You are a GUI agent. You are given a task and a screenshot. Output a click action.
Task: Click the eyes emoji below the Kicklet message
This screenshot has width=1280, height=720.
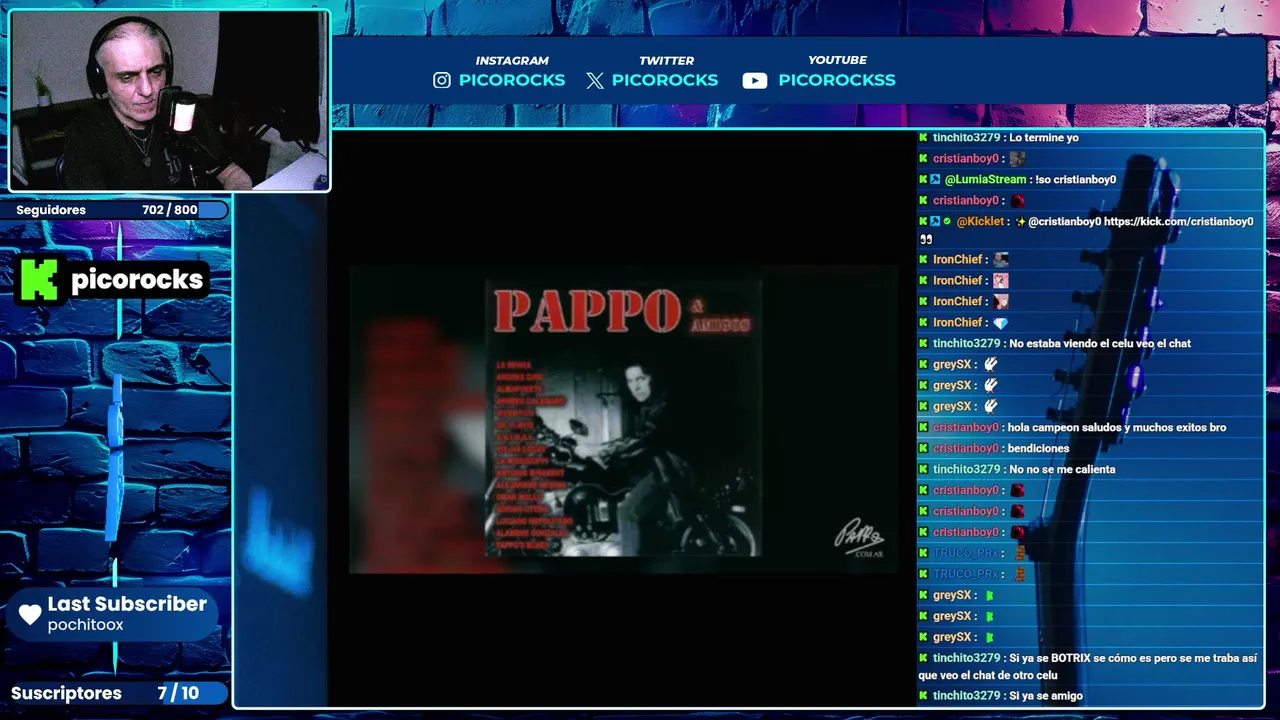tap(926, 239)
